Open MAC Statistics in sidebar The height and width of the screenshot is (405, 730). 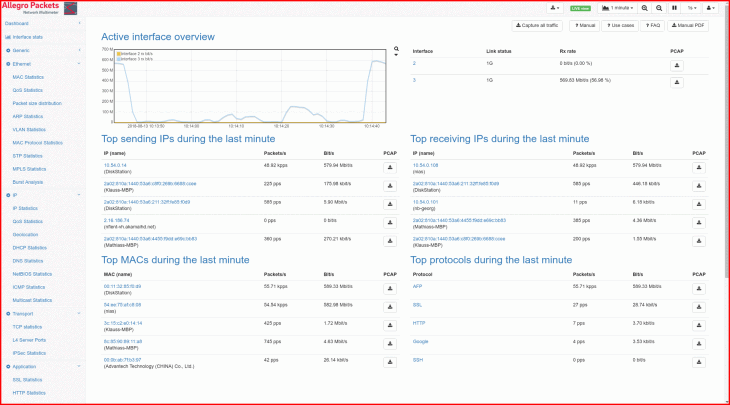[x=27, y=76]
